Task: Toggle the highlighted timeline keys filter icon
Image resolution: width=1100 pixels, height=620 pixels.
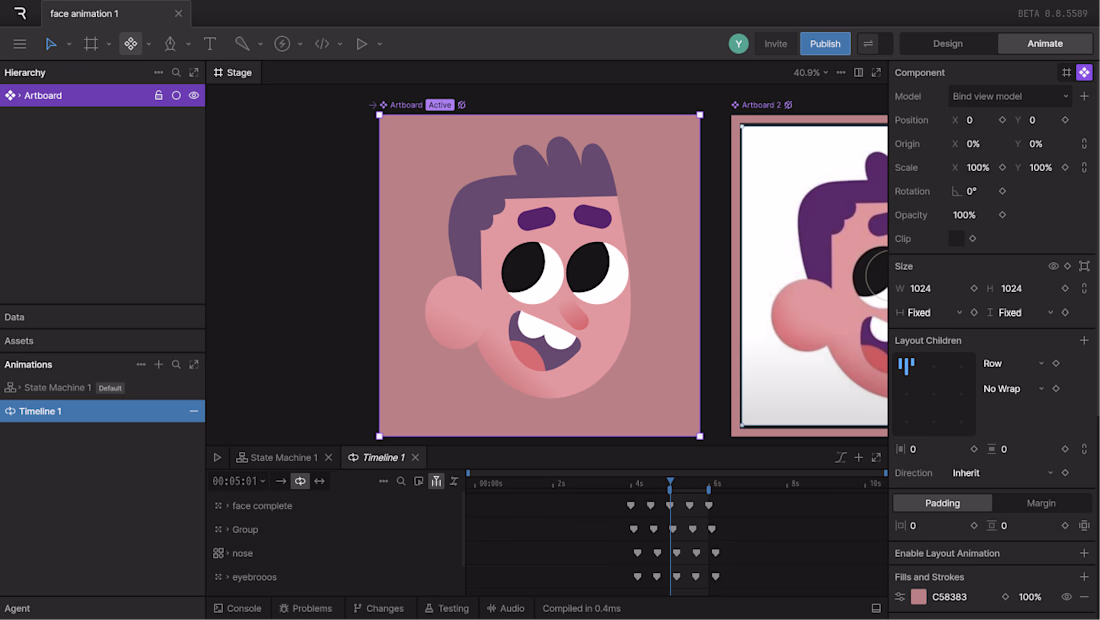Action: pyautogui.click(x=436, y=481)
